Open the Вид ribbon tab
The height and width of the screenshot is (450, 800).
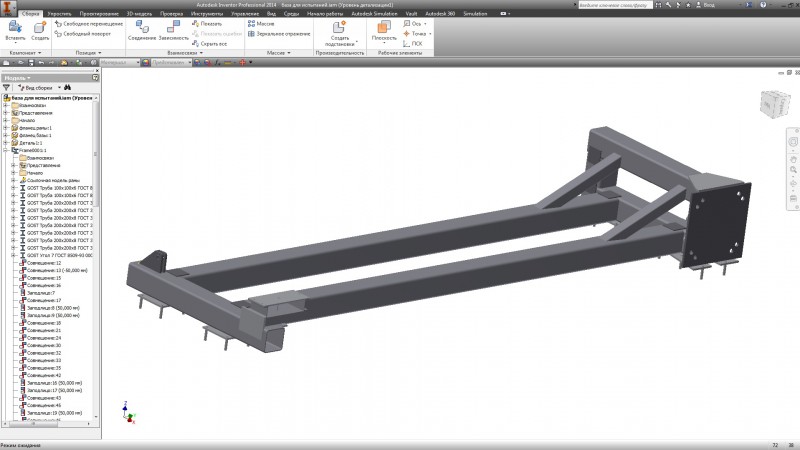[271, 14]
